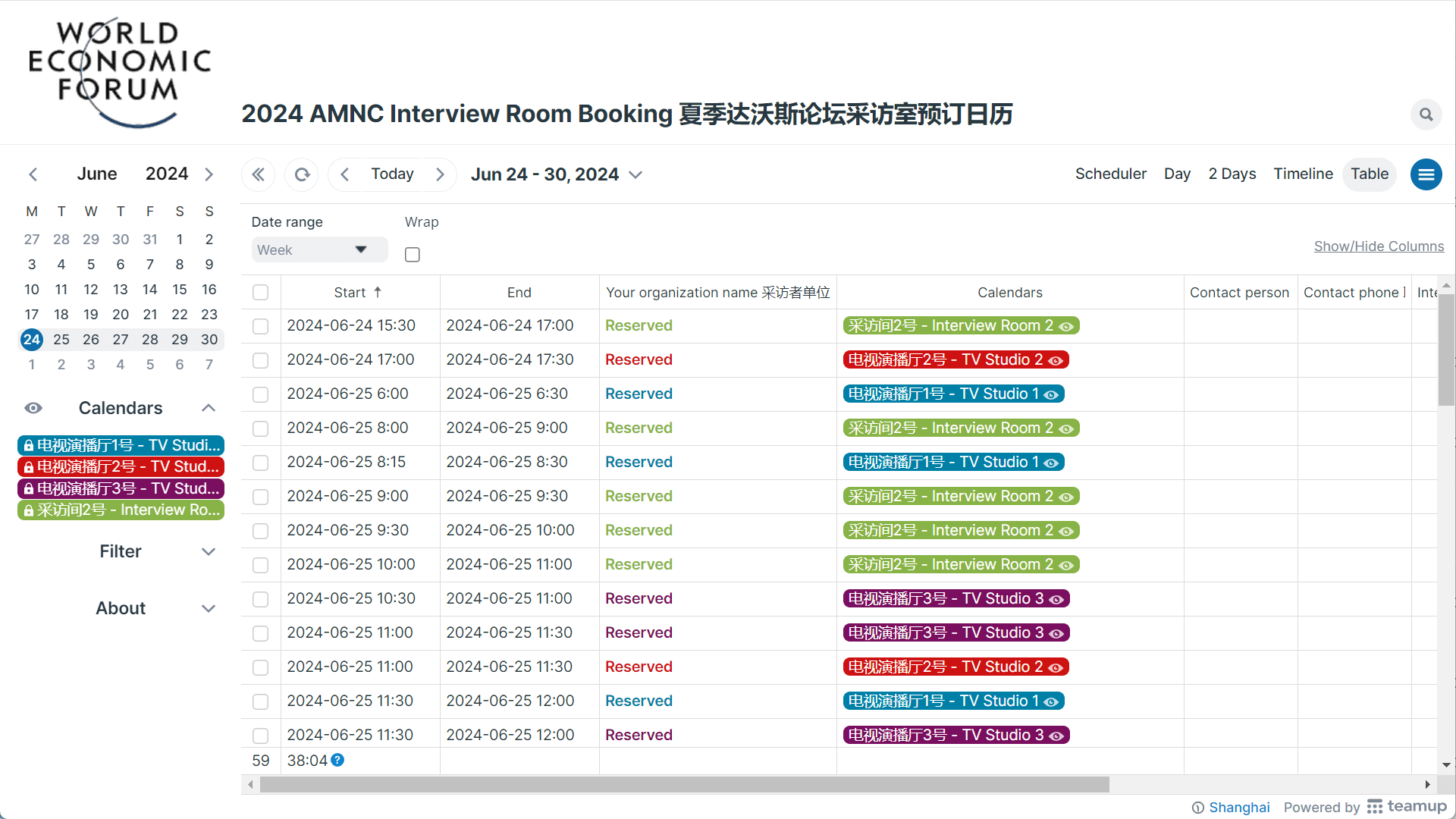The image size is (1456, 819).
Task: Open the blue hamburger menu button
Action: [1426, 174]
